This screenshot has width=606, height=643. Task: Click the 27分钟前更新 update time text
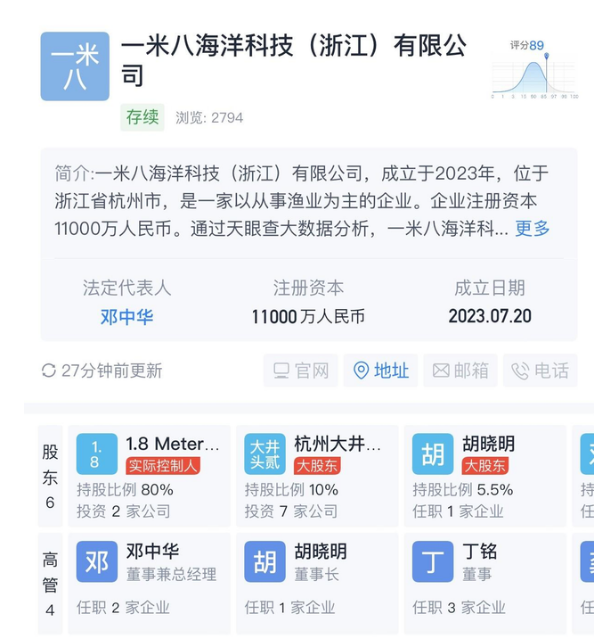[112, 371]
